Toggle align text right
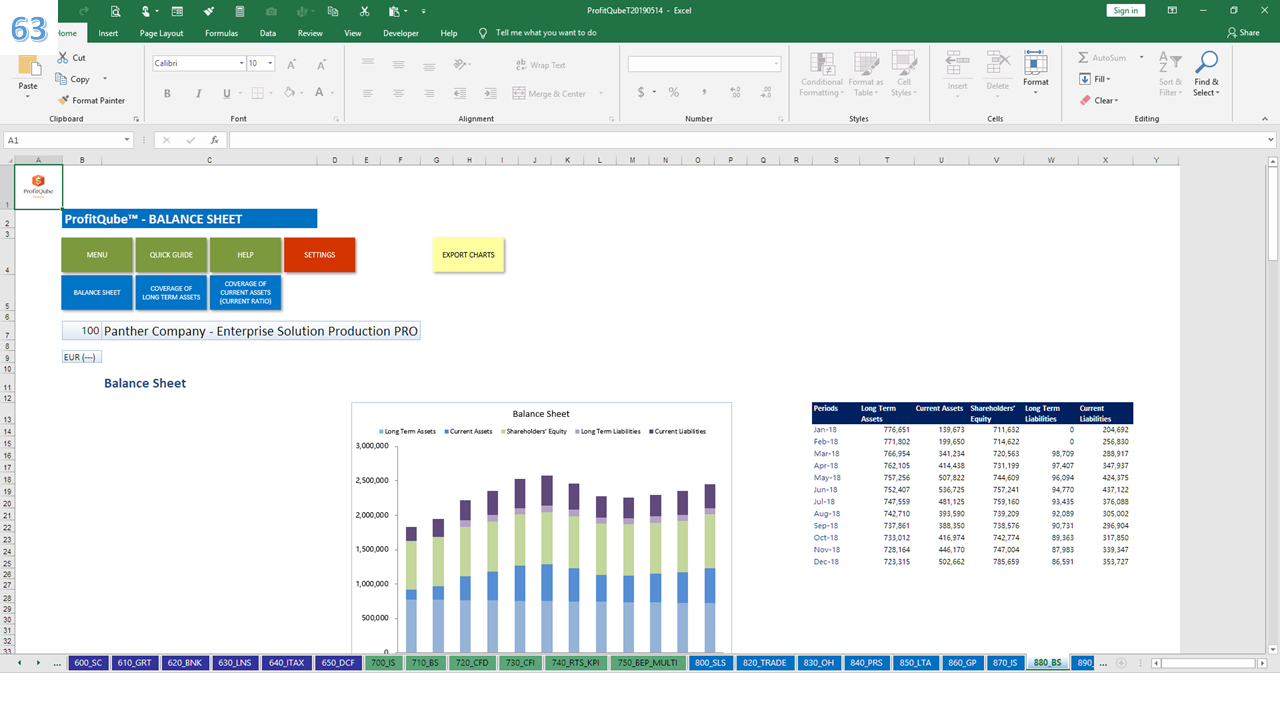The height and width of the screenshot is (720, 1280). tap(430, 93)
